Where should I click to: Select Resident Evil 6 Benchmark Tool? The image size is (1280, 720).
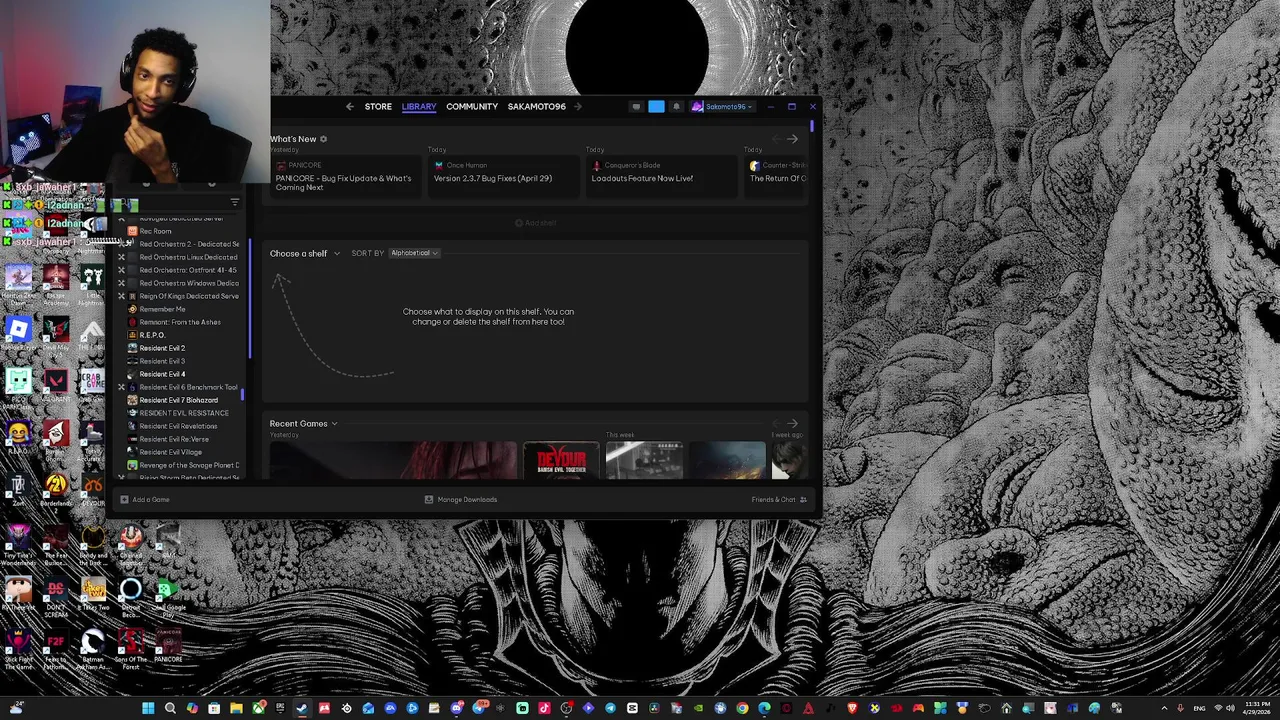(189, 387)
